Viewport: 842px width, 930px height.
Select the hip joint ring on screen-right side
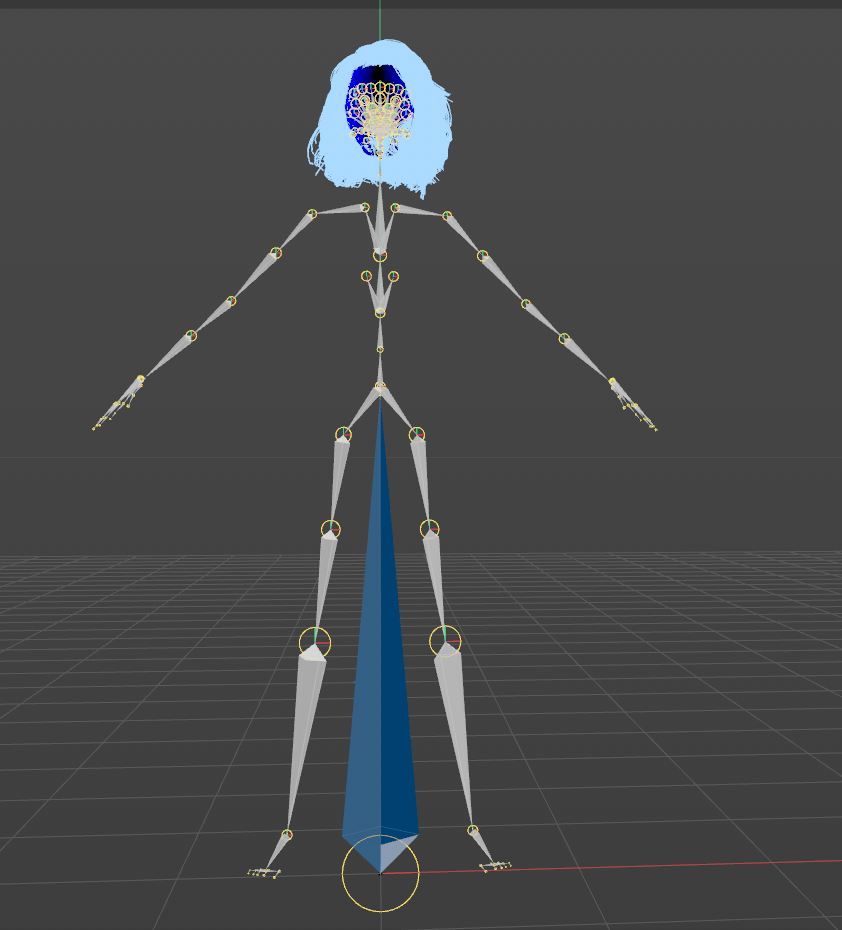(417, 434)
